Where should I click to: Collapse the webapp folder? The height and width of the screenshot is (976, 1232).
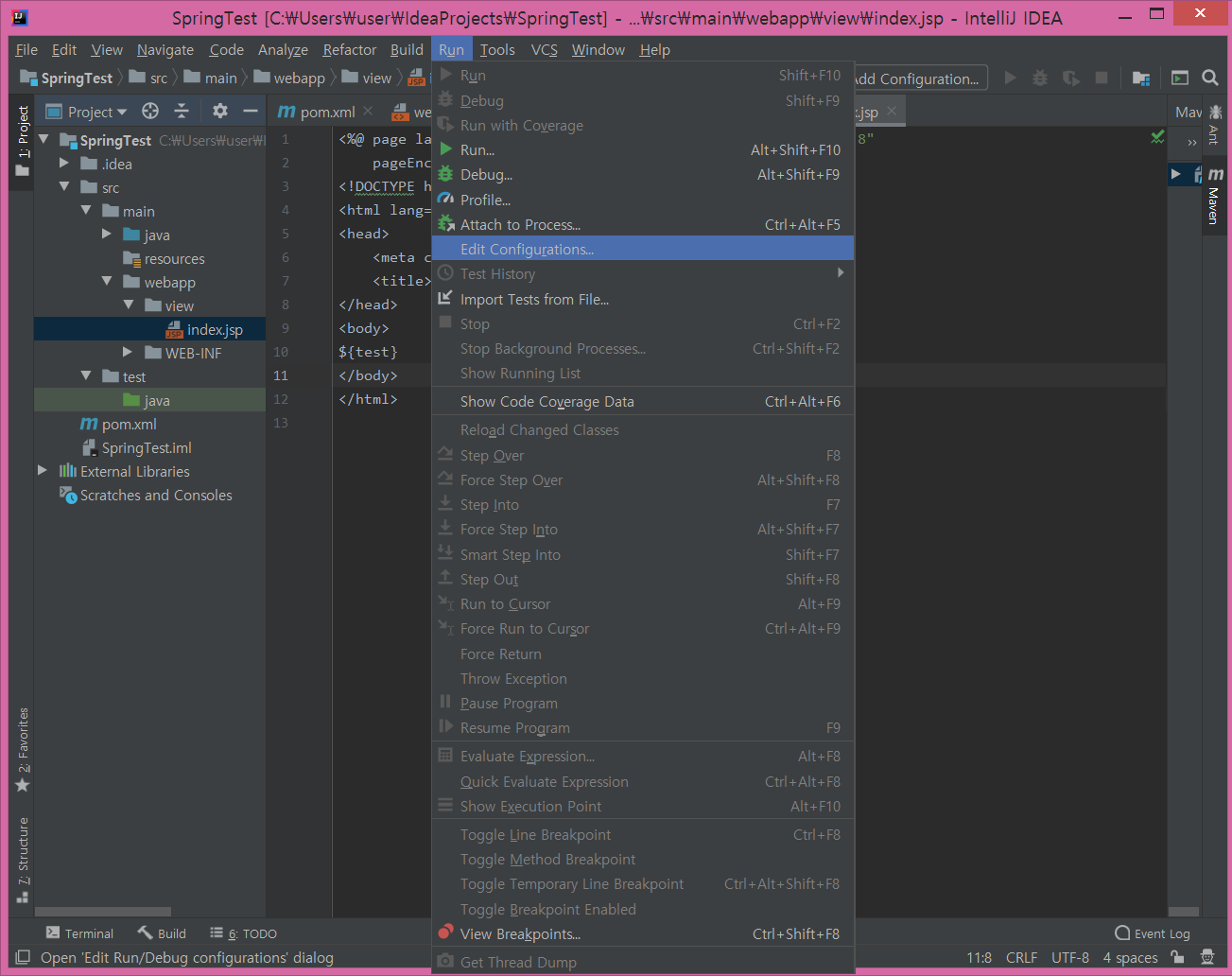point(107,282)
